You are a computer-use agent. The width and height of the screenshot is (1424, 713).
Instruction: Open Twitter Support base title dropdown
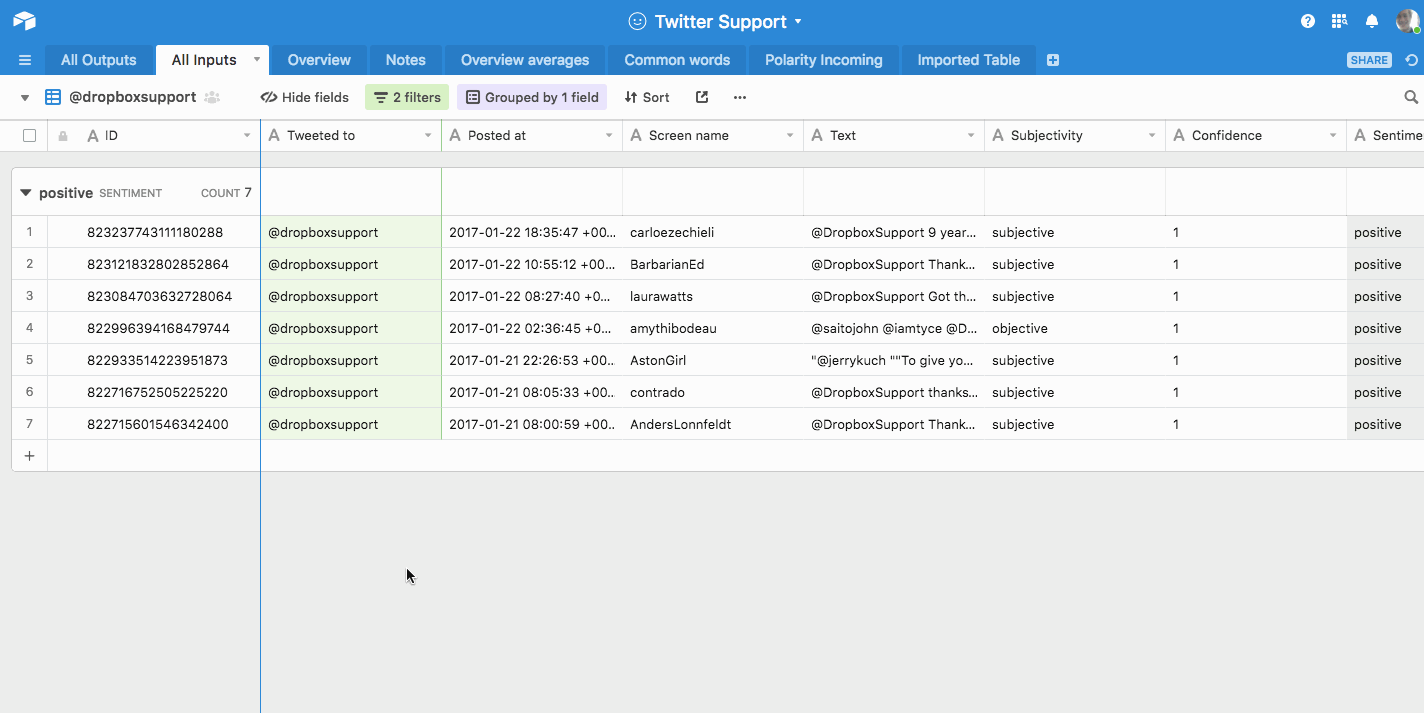pos(797,21)
